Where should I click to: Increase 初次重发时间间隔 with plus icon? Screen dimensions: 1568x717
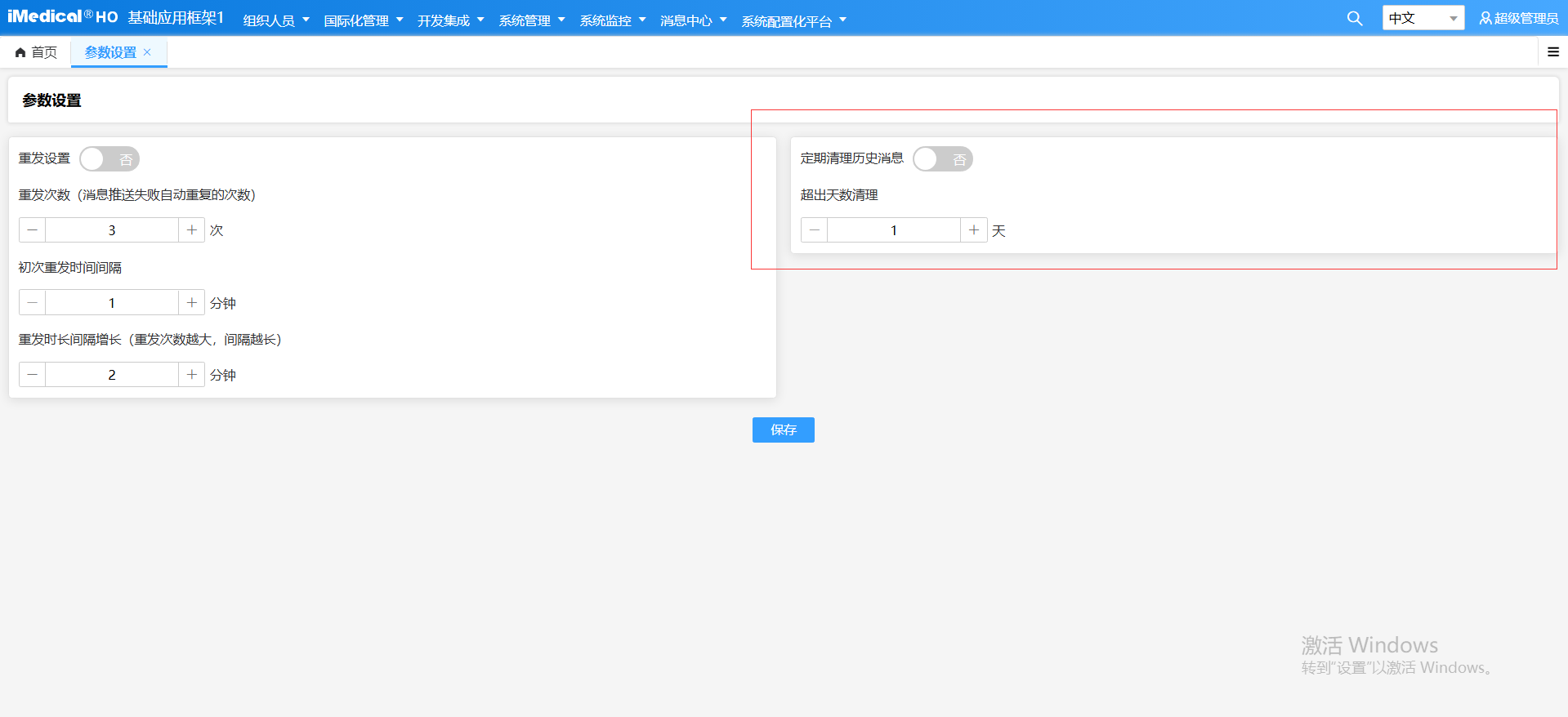coord(191,303)
